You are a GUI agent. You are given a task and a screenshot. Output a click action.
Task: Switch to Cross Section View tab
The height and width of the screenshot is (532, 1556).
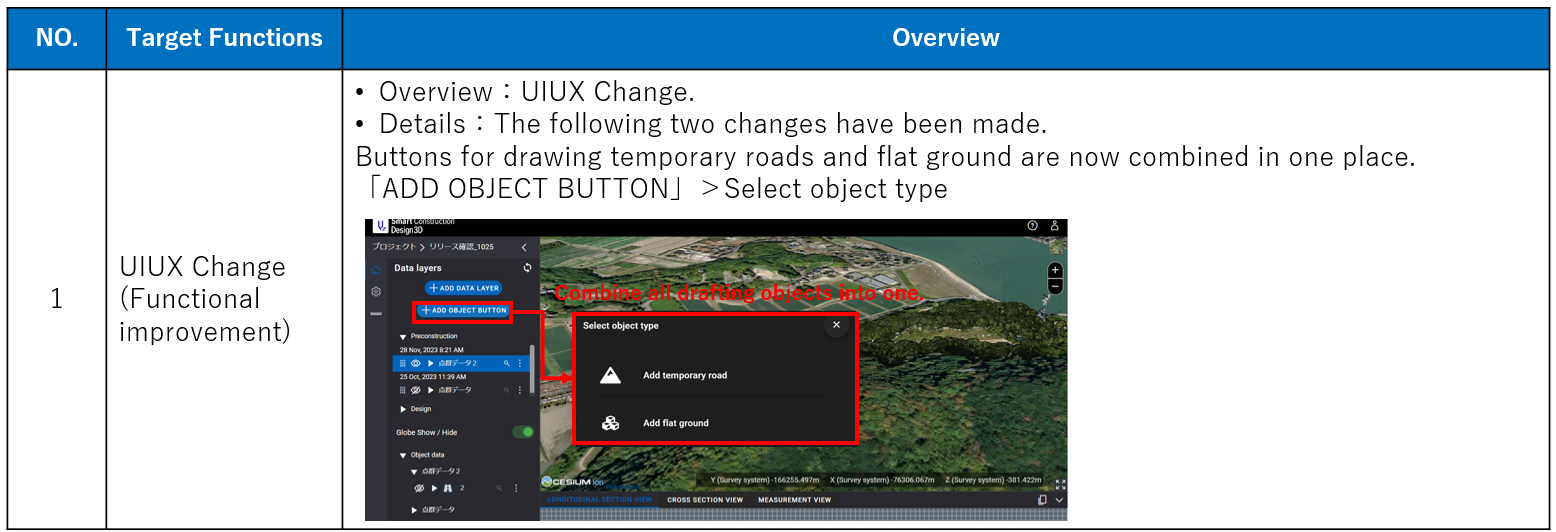704,500
